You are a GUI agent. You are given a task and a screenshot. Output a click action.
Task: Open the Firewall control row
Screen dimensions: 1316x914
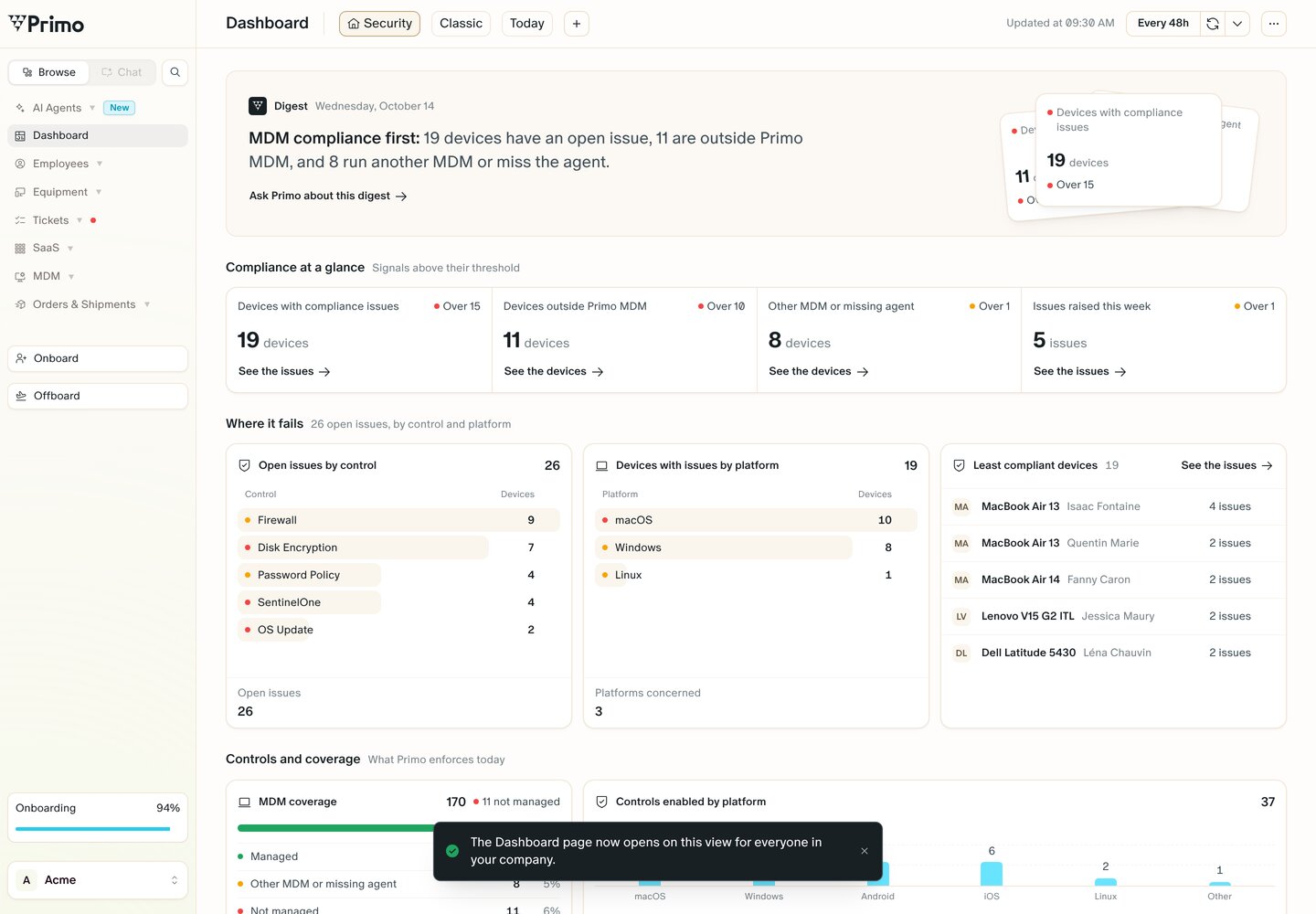[398, 520]
